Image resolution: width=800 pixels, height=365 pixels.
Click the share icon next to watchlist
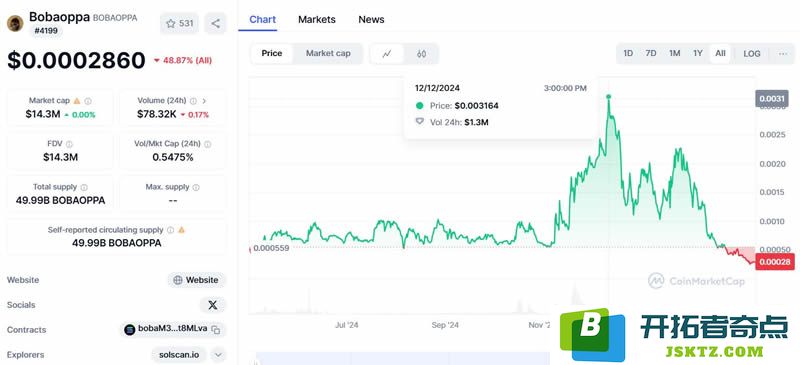point(215,23)
